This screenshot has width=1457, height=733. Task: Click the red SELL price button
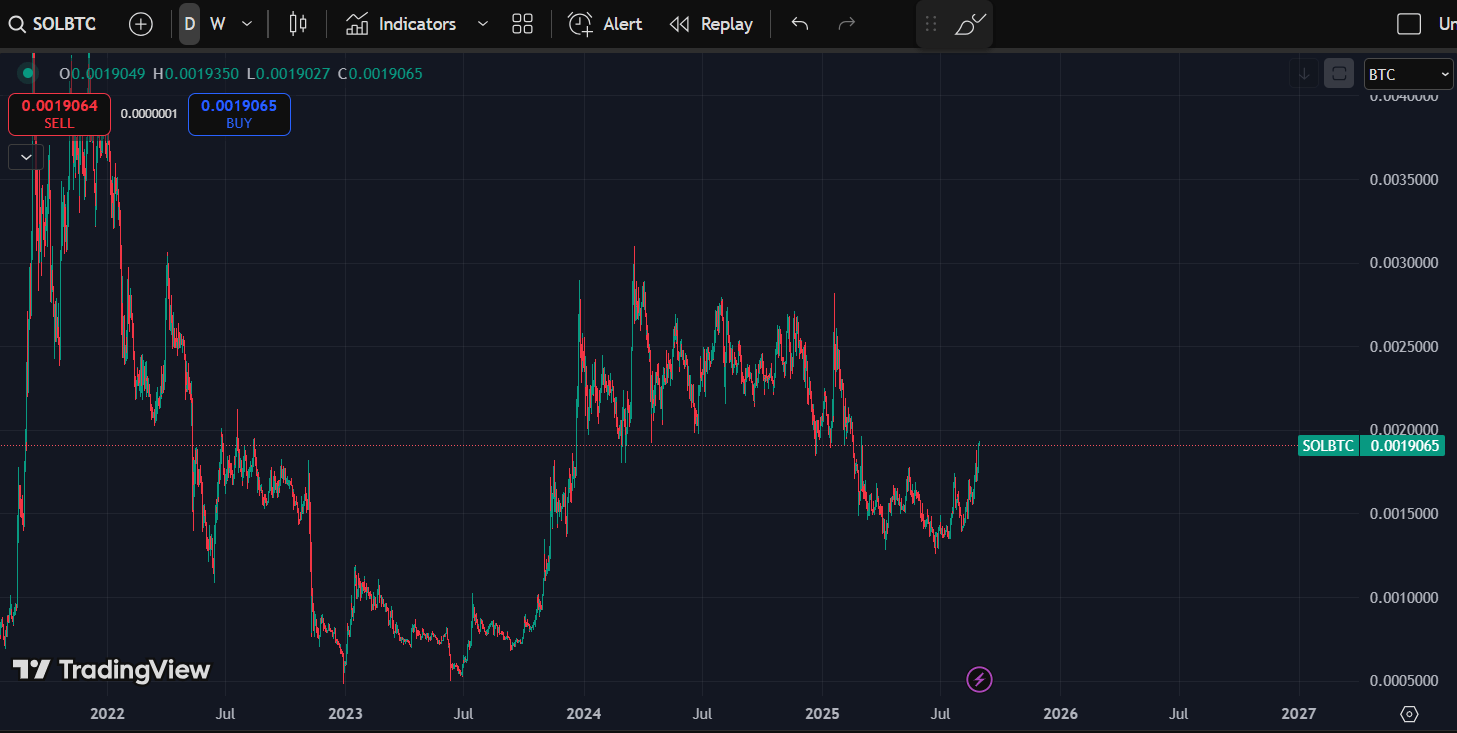click(x=59, y=114)
